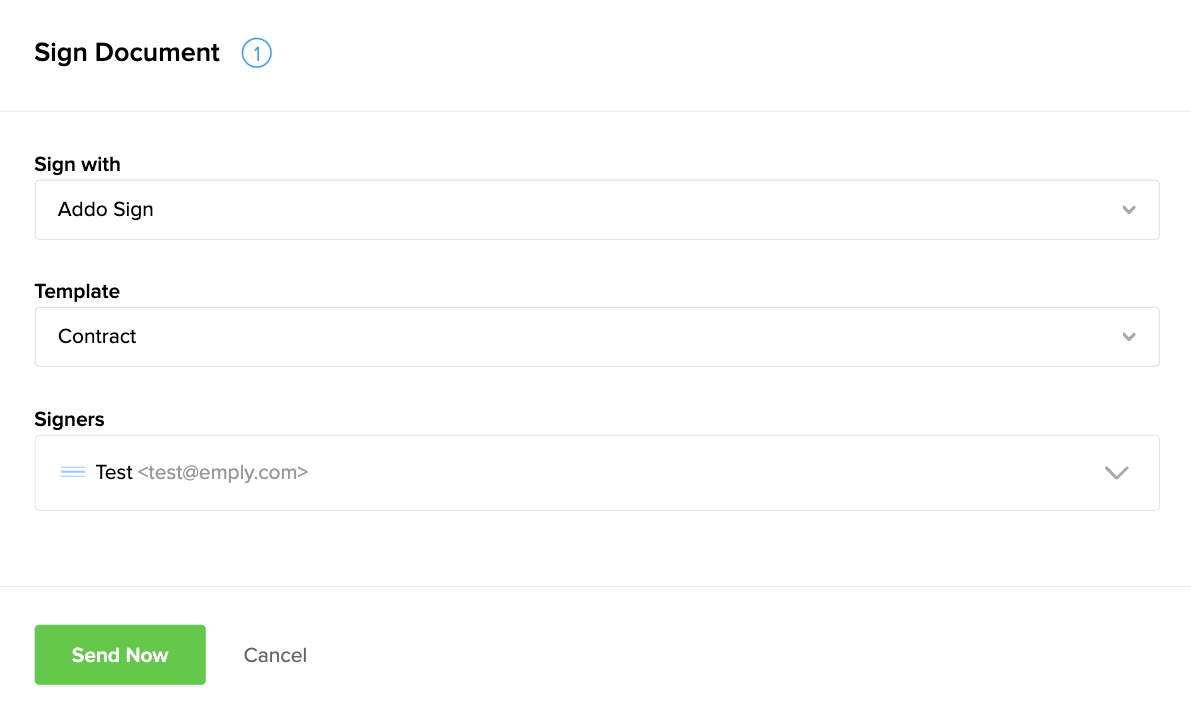Click the test@emply.com email address
The width and height of the screenshot is (1191, 714).
(x=222, y=472)
